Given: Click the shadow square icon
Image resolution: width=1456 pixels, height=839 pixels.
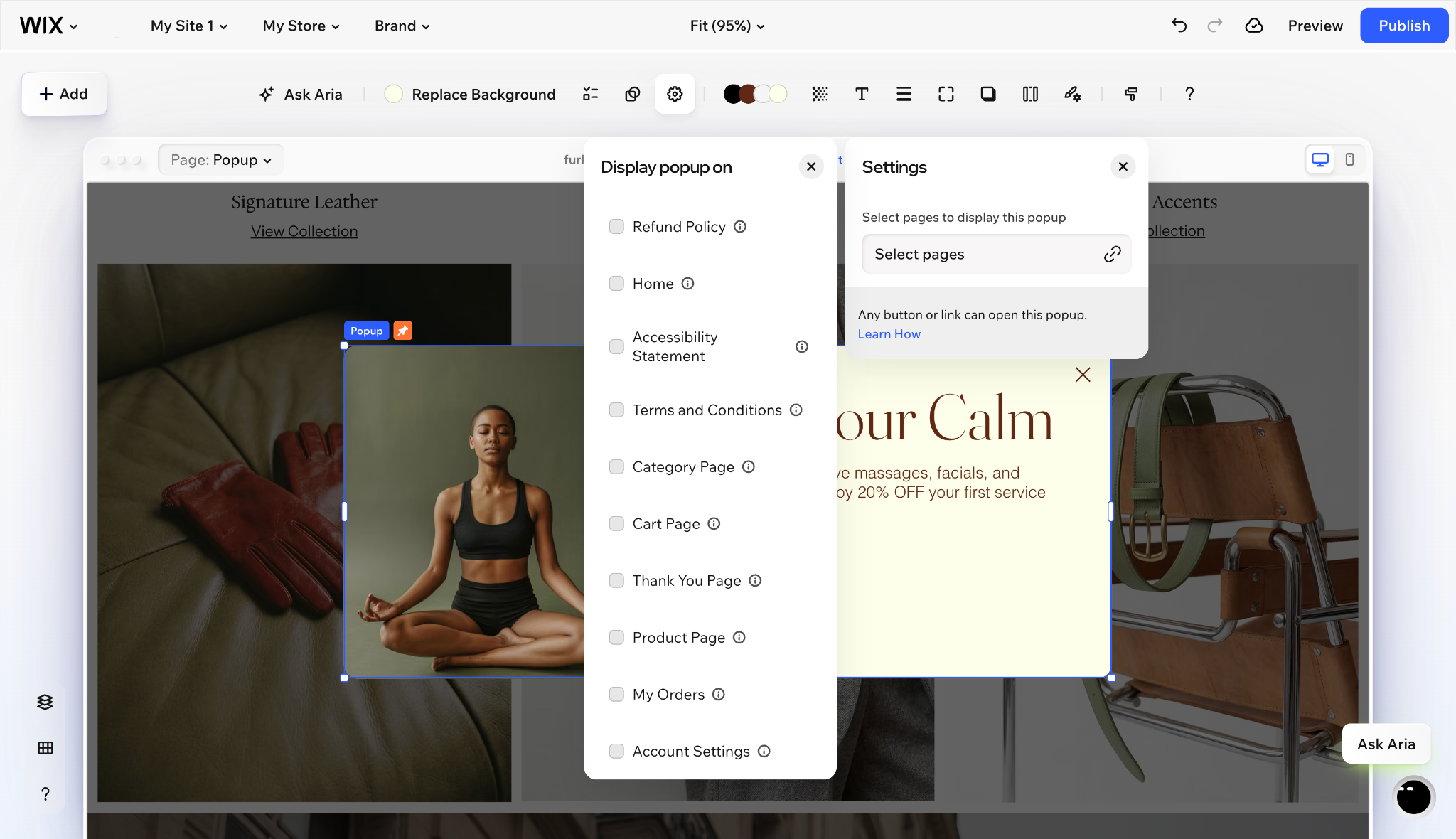Looking at the screenshot, I should pos(988,94).
